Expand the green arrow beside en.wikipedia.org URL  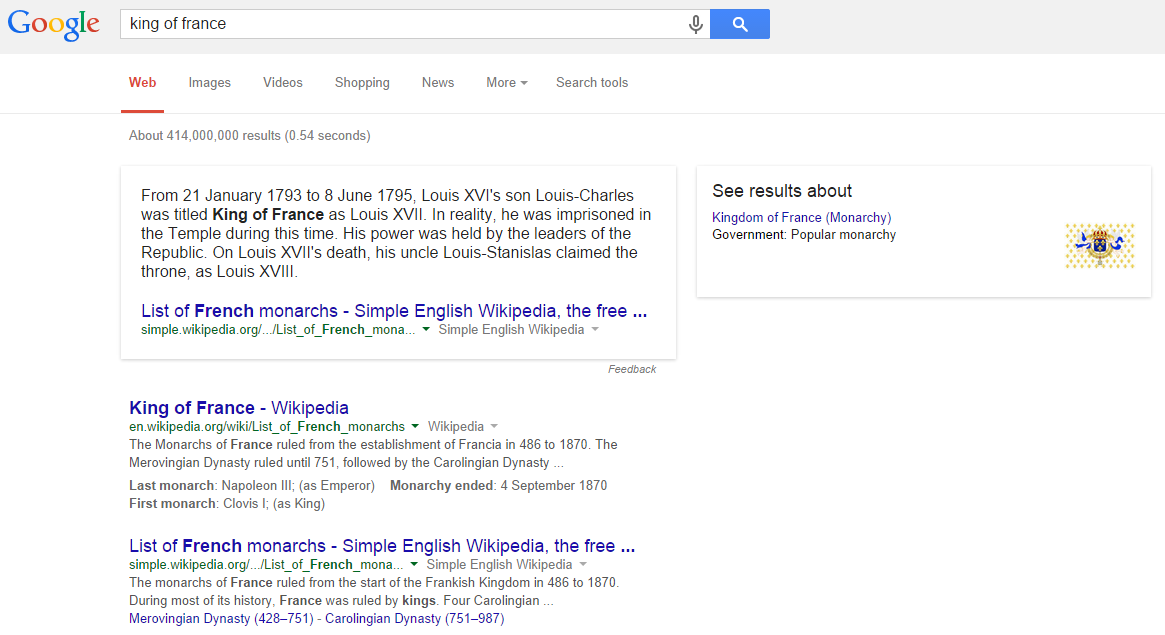click(x=415, y=426)
